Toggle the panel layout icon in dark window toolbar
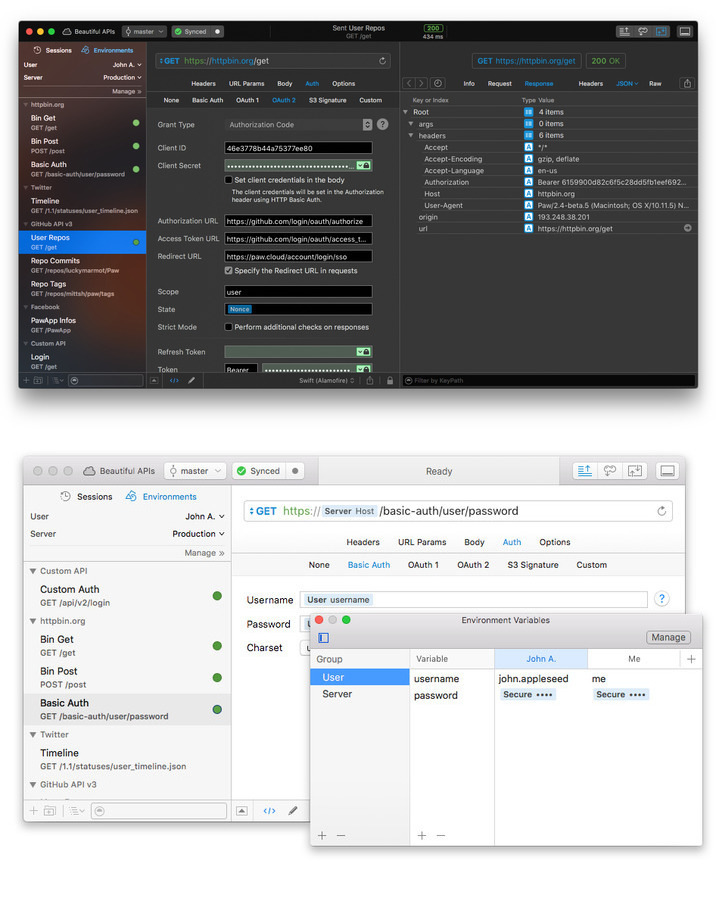Viewport: 716px width, 905px height. point(685,32)
